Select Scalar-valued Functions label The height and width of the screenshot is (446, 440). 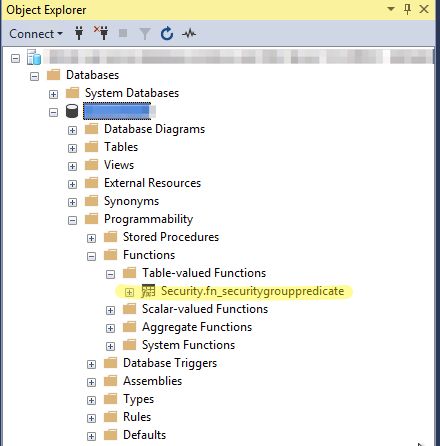(x=205, y=309)
